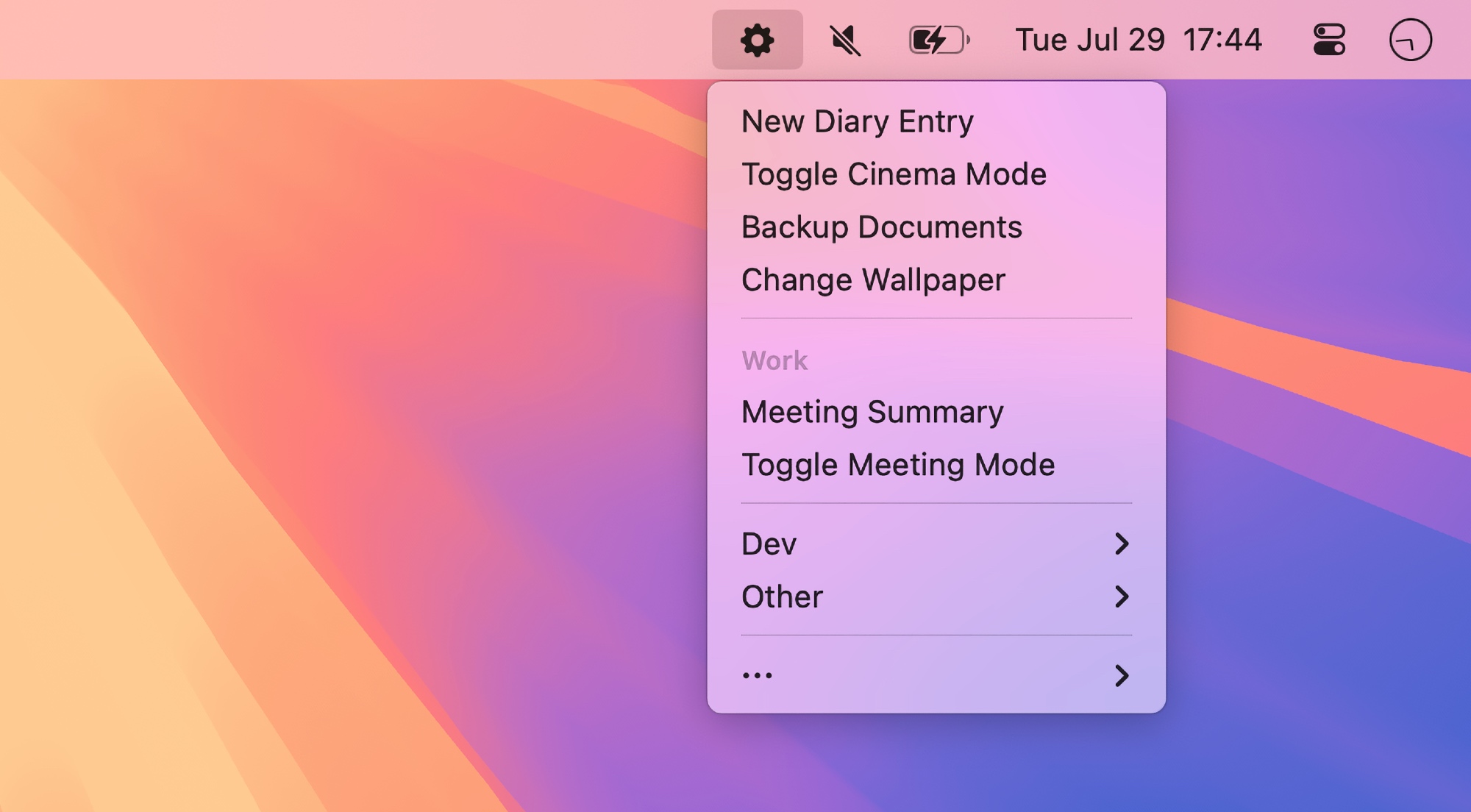Click the date Tue Jul 29

click(x=1089, y=40)
